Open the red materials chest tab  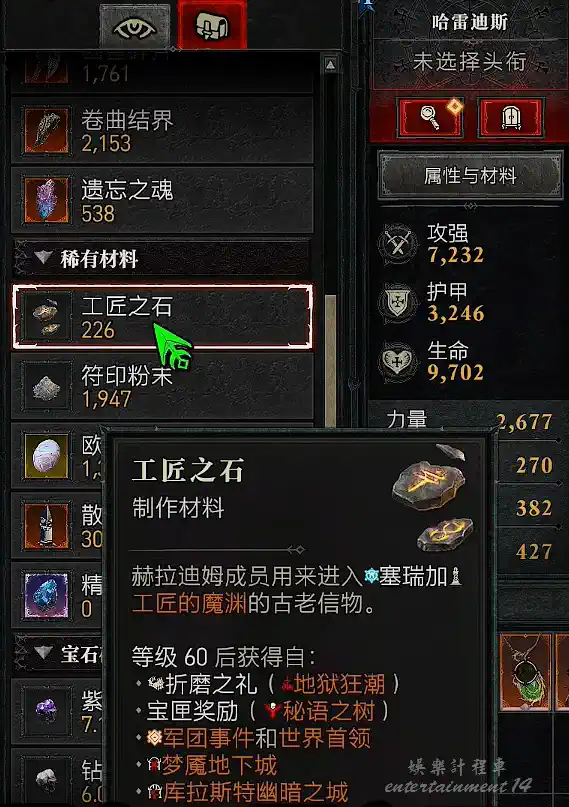212,25
